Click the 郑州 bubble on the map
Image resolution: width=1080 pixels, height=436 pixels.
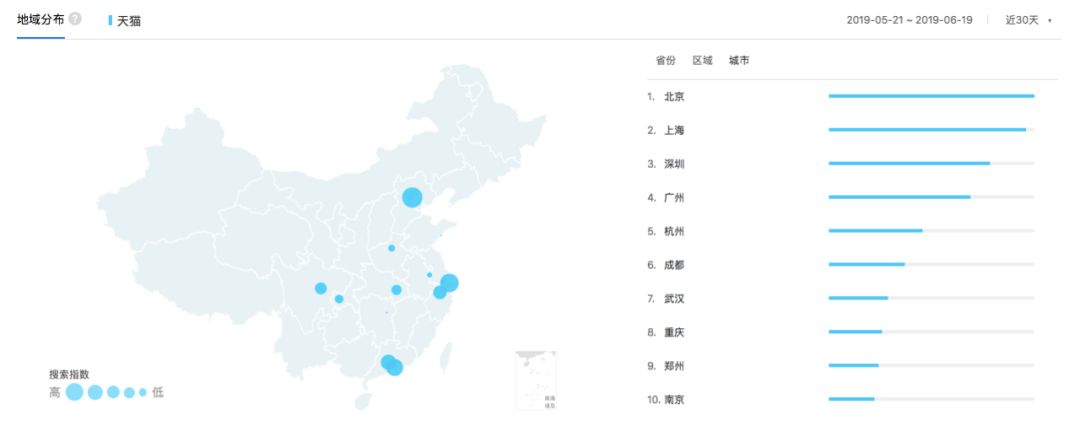pyautogui.click(x=391, y=248)
